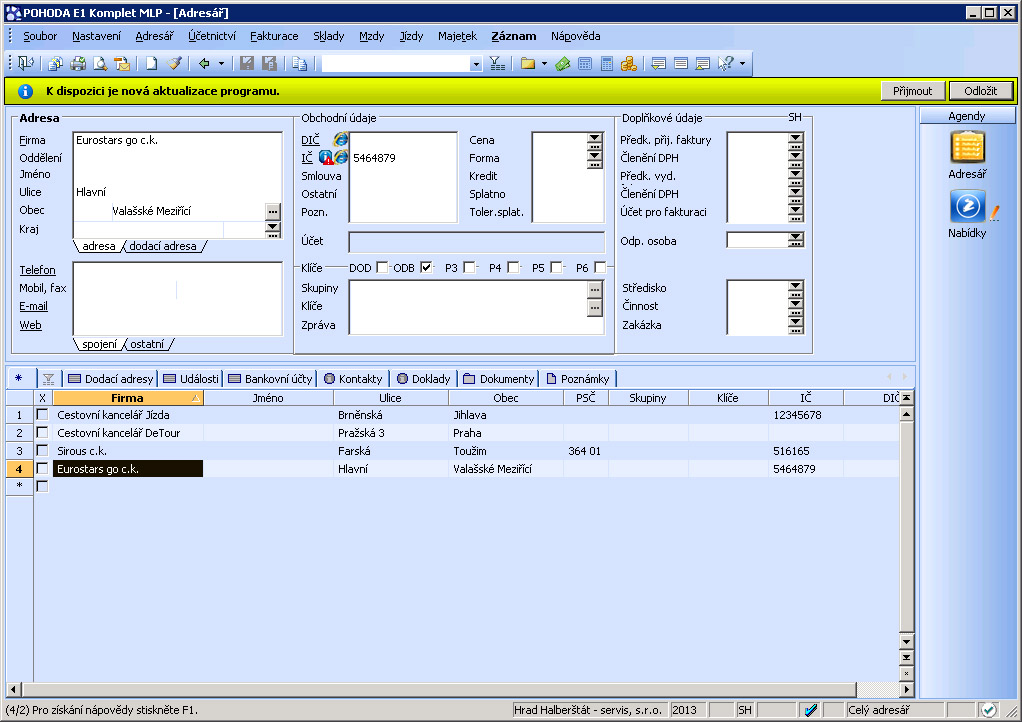This screenshot has width=1022, height=722.
Task: Open the Sklady menu
Action: pos(328,36)
